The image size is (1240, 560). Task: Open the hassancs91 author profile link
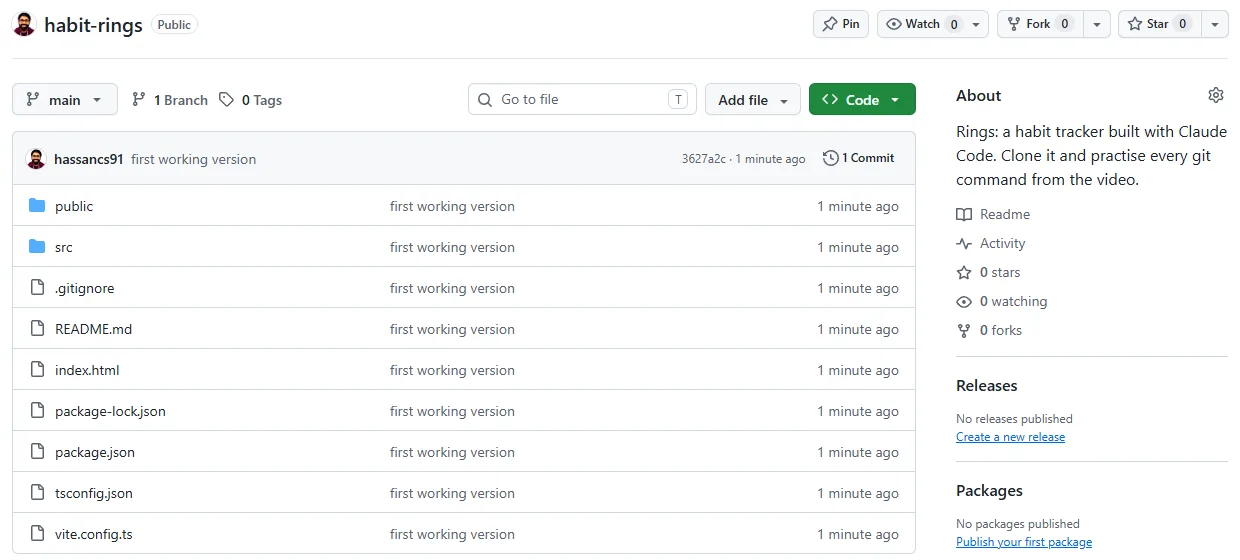tap(89, 159)
